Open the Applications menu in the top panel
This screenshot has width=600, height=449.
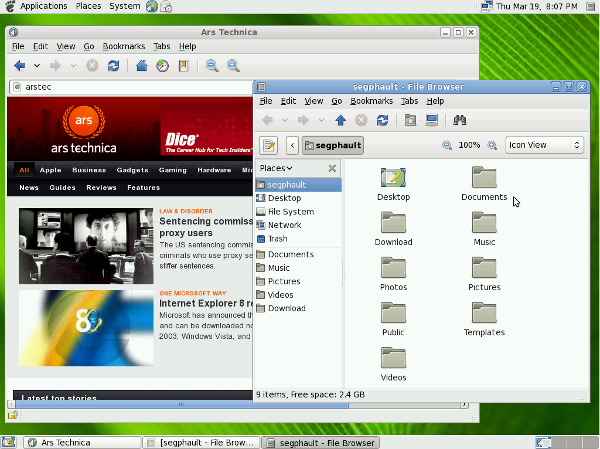coord(44,6)
